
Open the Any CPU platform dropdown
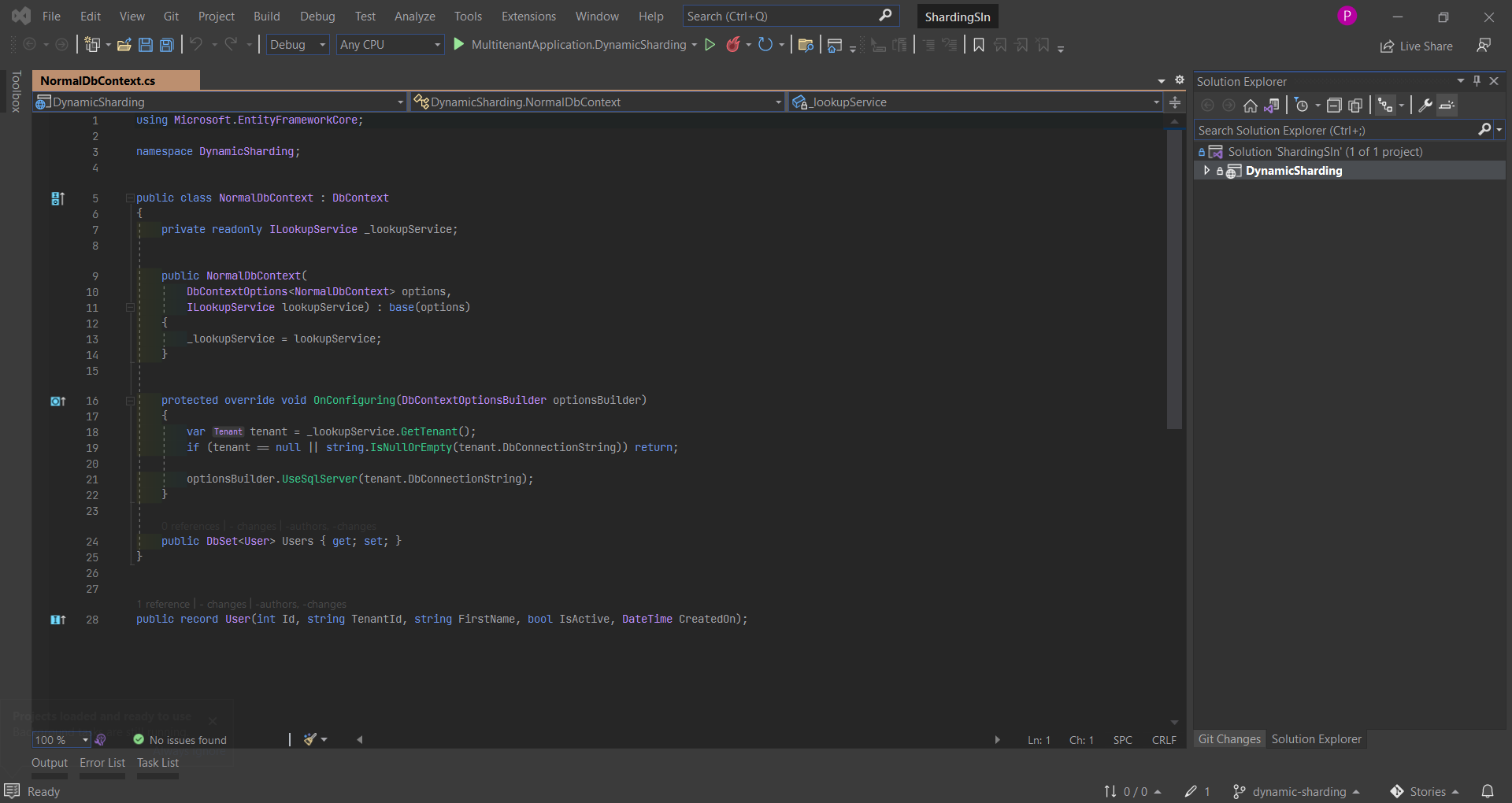click(390, 45)
